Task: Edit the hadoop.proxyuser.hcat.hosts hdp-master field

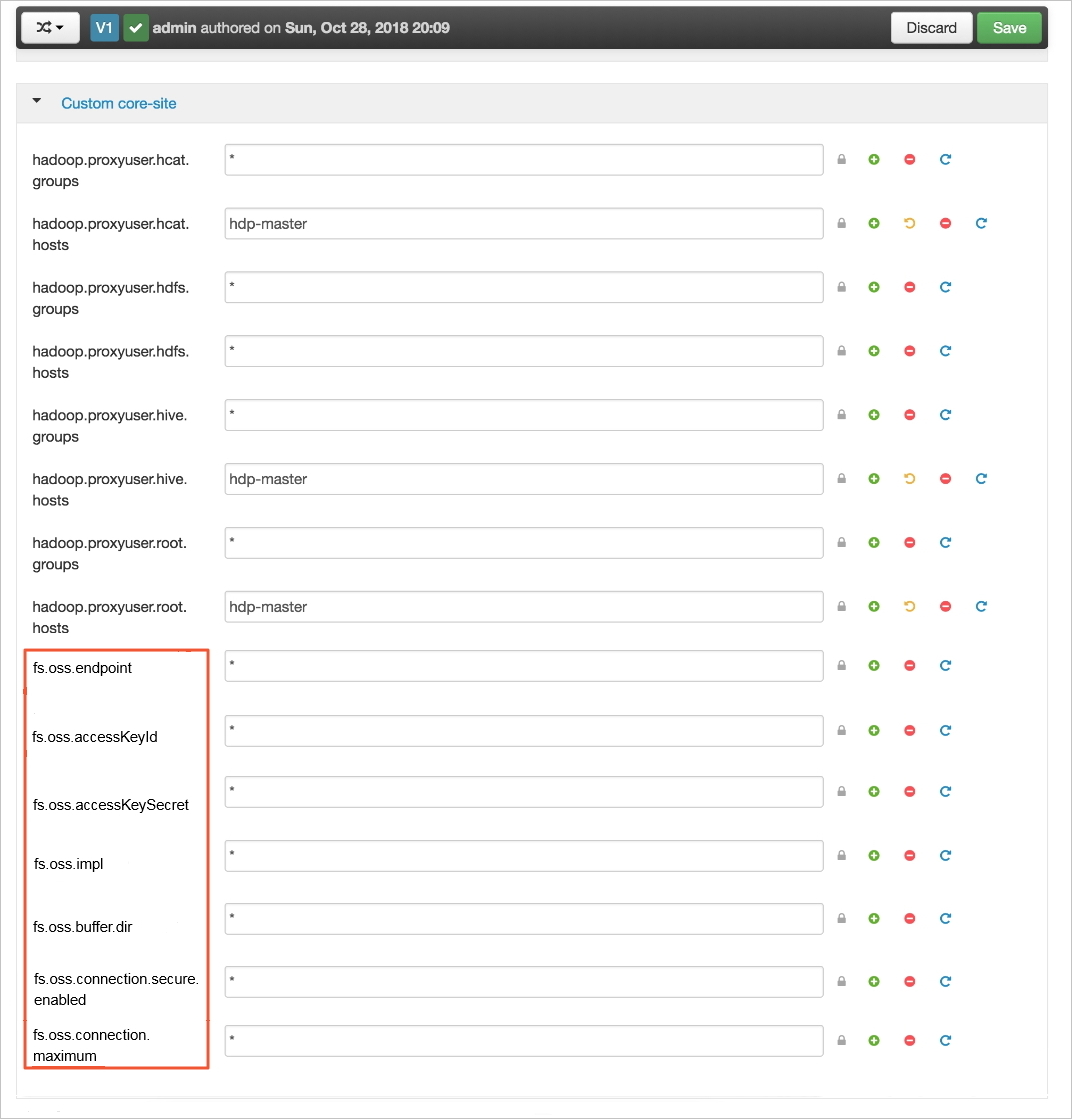Action: [524, 224]
